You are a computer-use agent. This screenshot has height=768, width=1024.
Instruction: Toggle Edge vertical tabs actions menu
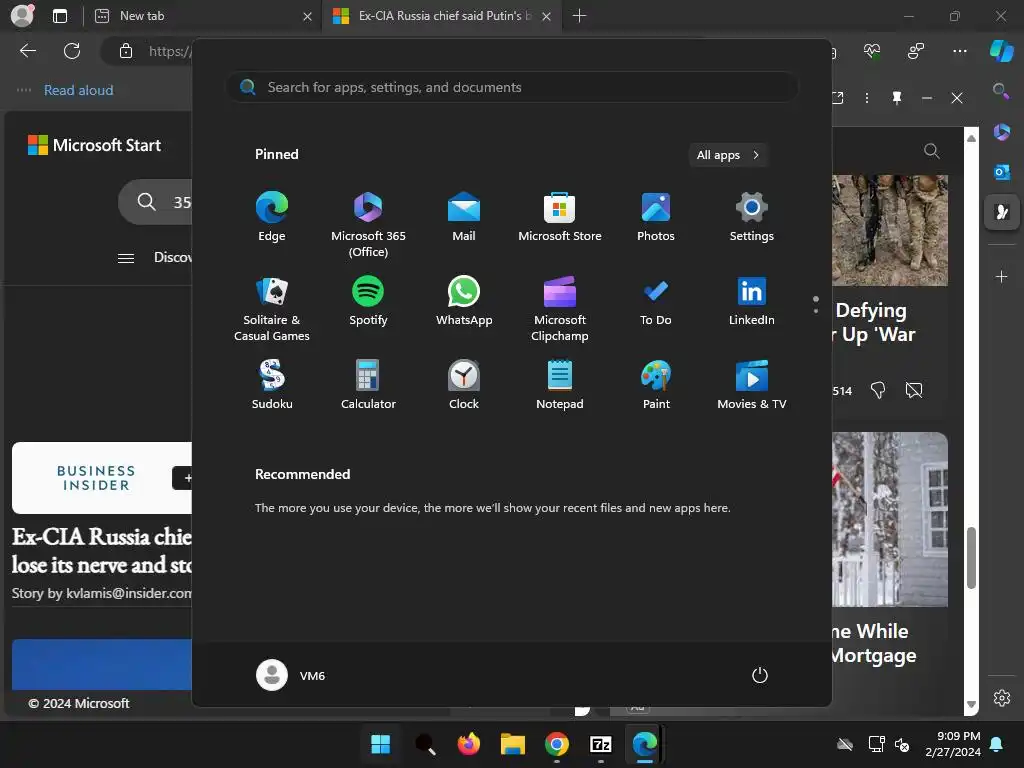point(60,16)
